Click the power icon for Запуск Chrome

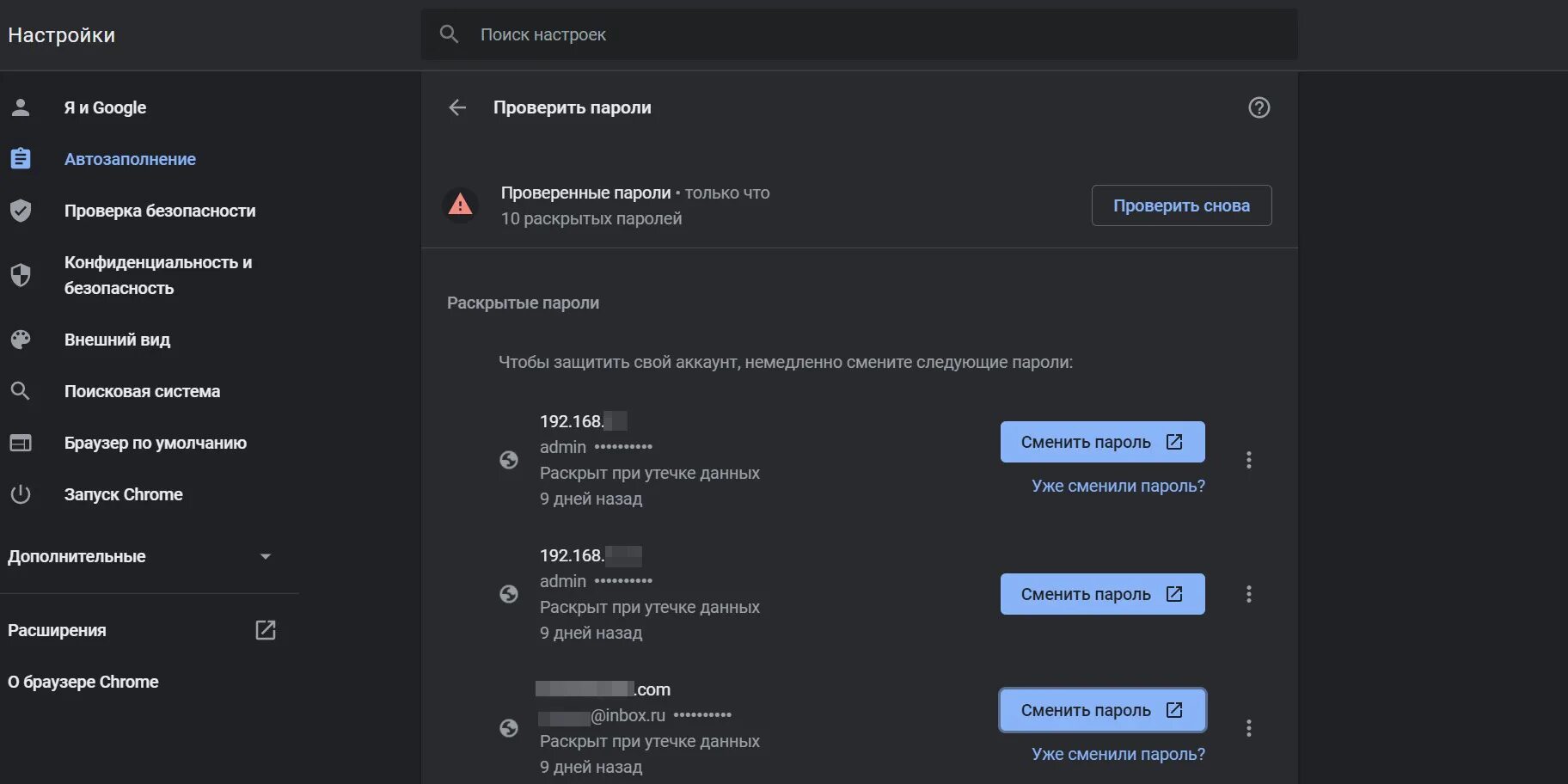pyautogui.click(x=21, y=494)
